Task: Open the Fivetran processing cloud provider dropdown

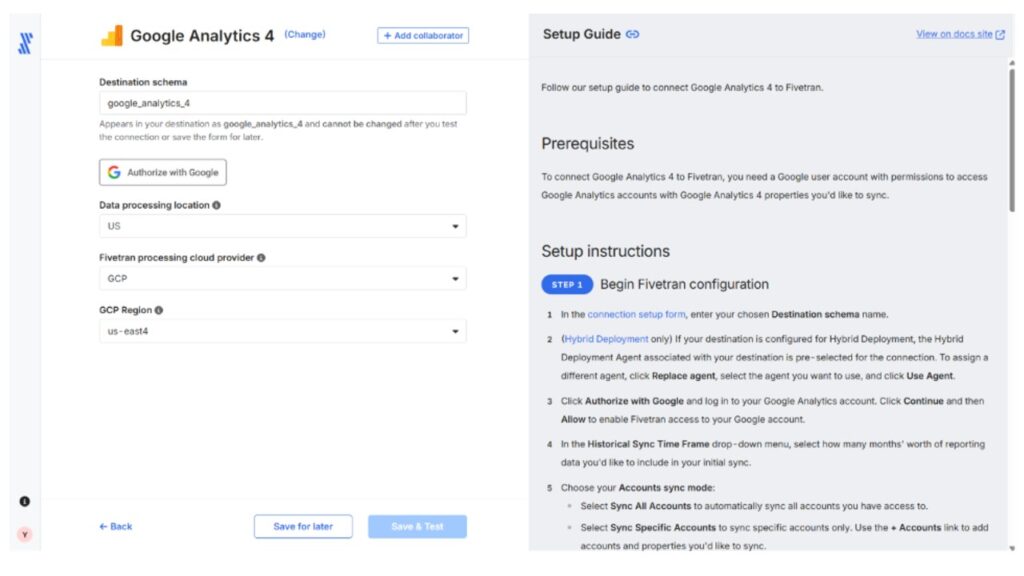Action: [283, 279]
